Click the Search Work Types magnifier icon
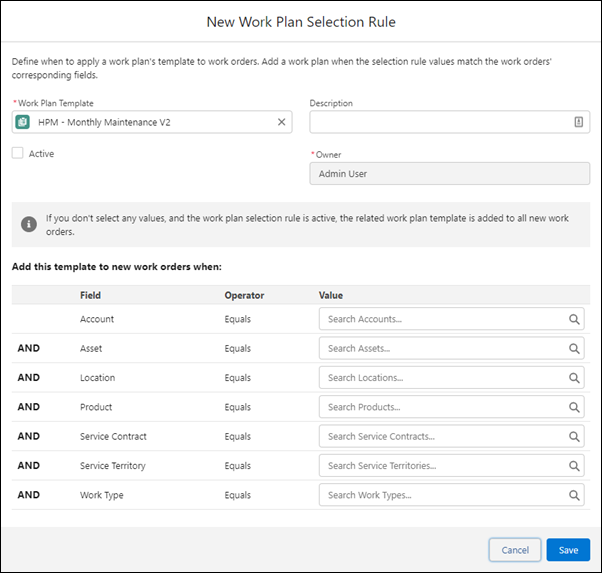The image size is (602, 573). (x=574, y=495)
